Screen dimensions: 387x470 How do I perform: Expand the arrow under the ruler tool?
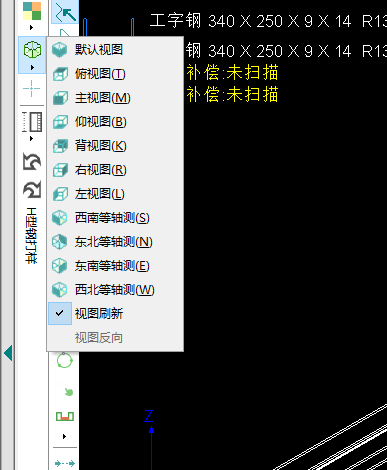coord(32,138)
